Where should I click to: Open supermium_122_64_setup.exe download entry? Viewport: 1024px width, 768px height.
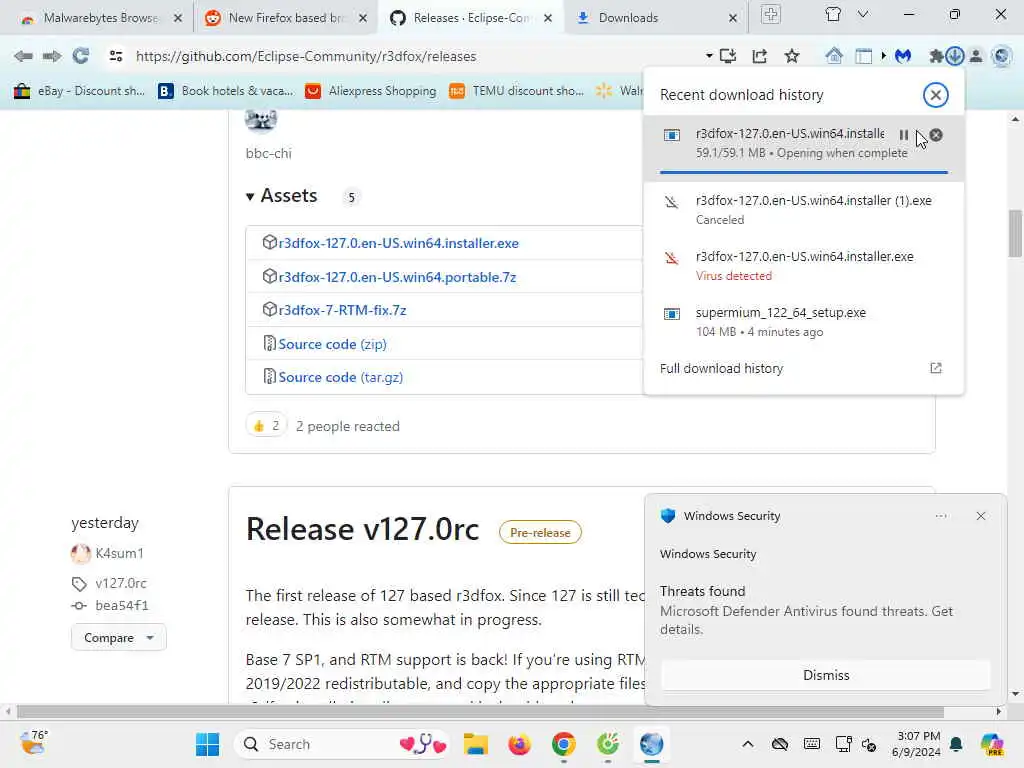[x=803, y=321]
